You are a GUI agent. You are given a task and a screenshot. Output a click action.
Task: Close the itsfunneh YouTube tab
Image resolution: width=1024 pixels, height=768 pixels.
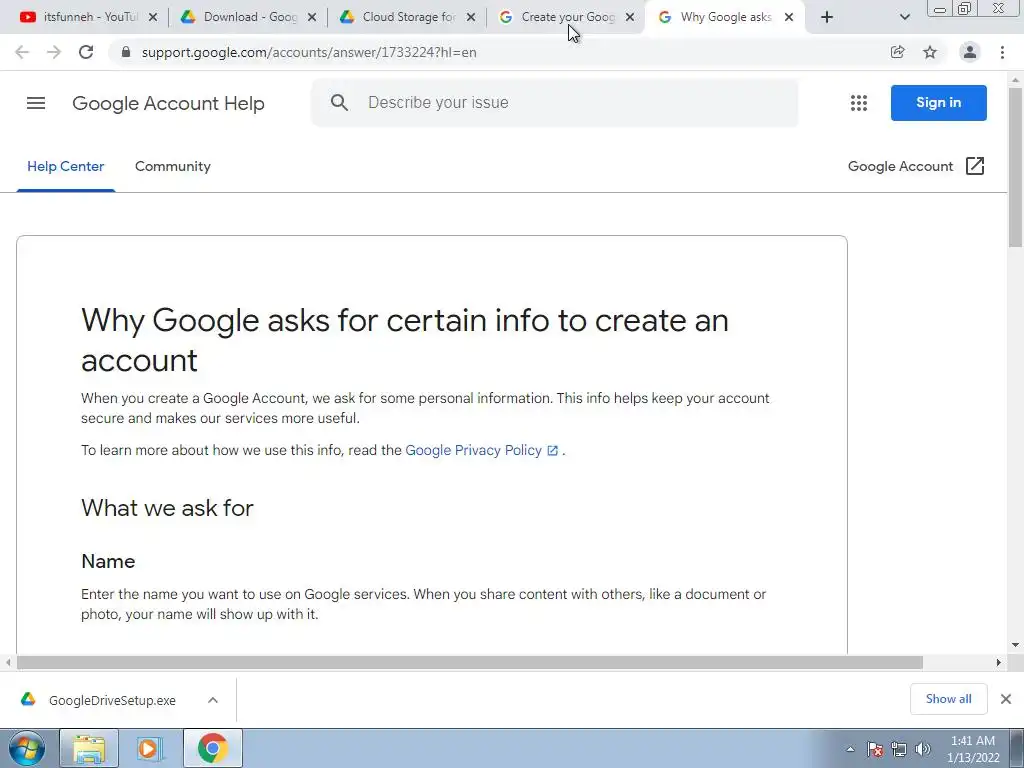tap(153, 18)
